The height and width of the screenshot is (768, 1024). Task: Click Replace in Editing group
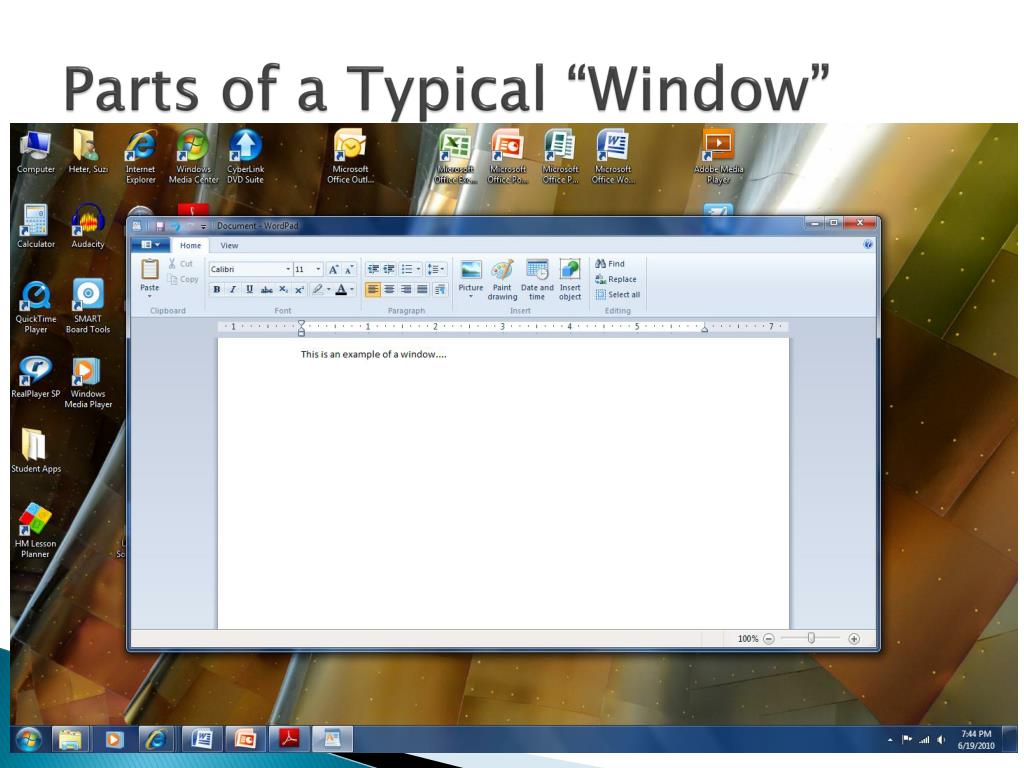[x=615, y=280]
